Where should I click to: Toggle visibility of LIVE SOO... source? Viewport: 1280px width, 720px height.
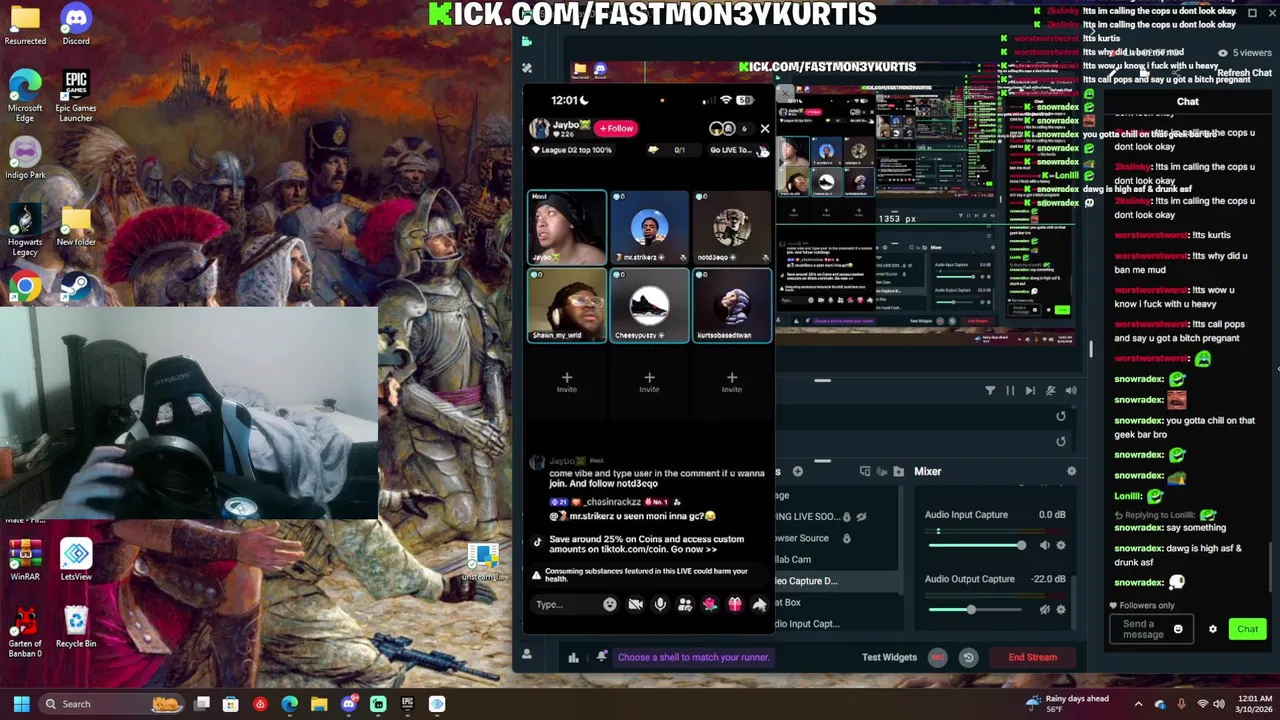tap(861, 516)
